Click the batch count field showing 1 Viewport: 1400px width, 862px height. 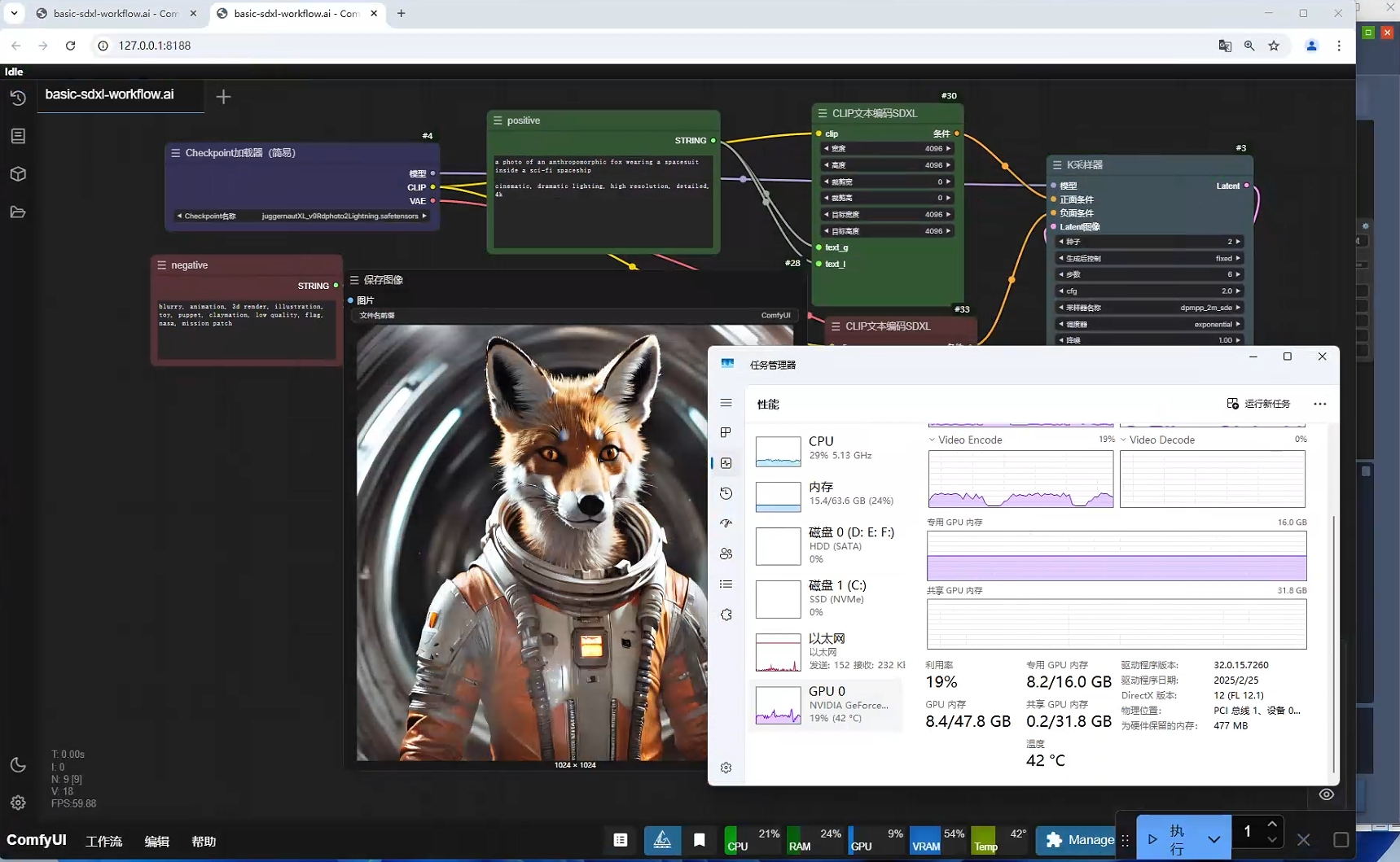tap(1248, 832)
